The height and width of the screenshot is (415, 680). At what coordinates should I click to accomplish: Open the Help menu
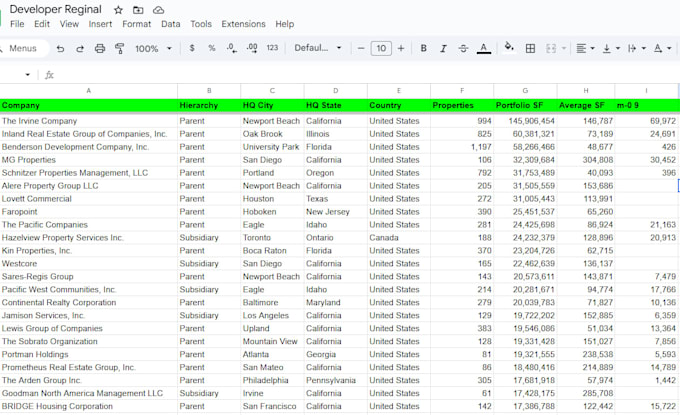click(x=284, y=24)
